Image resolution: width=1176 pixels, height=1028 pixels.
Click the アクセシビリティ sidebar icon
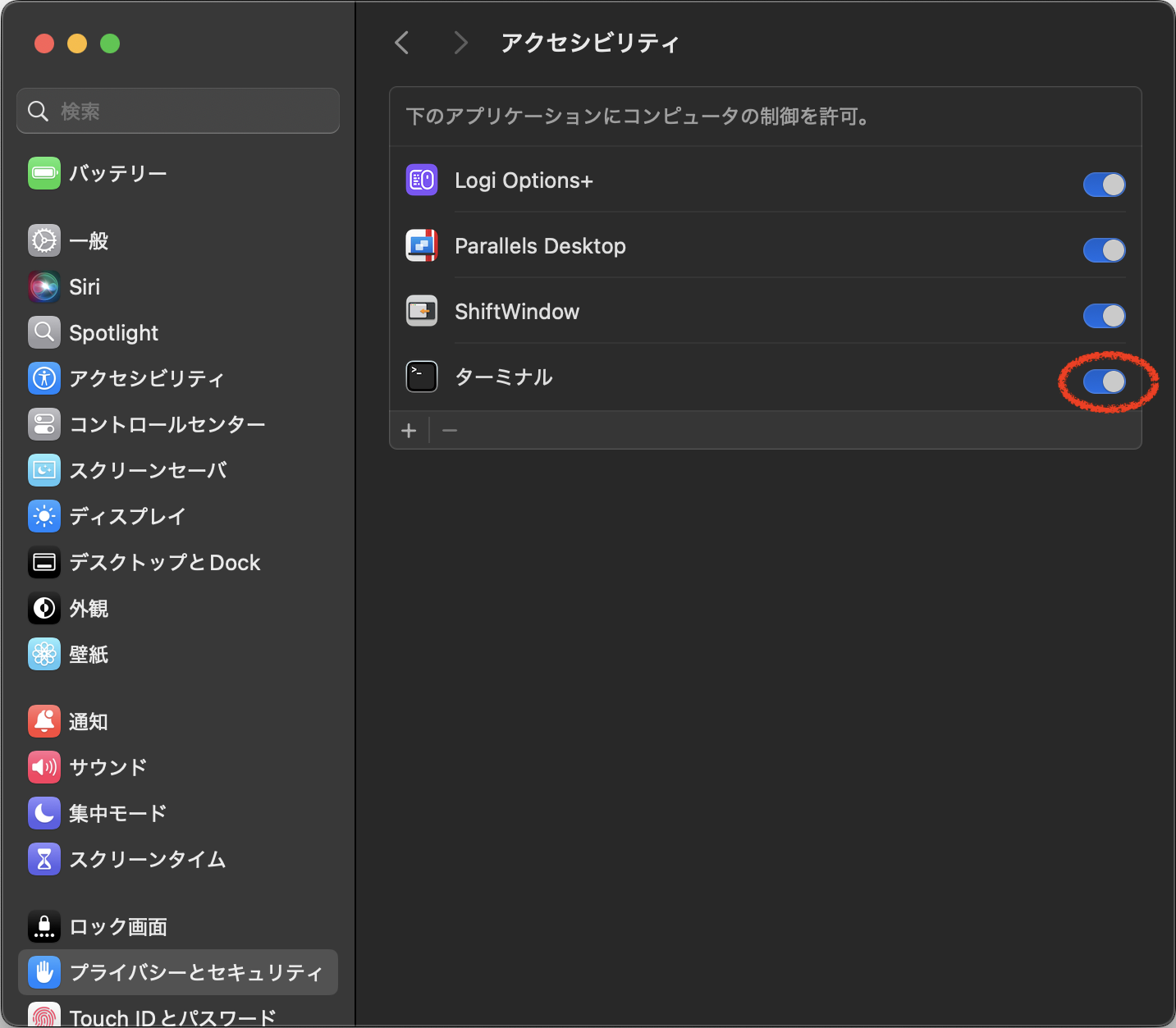[x=44, y=378]
